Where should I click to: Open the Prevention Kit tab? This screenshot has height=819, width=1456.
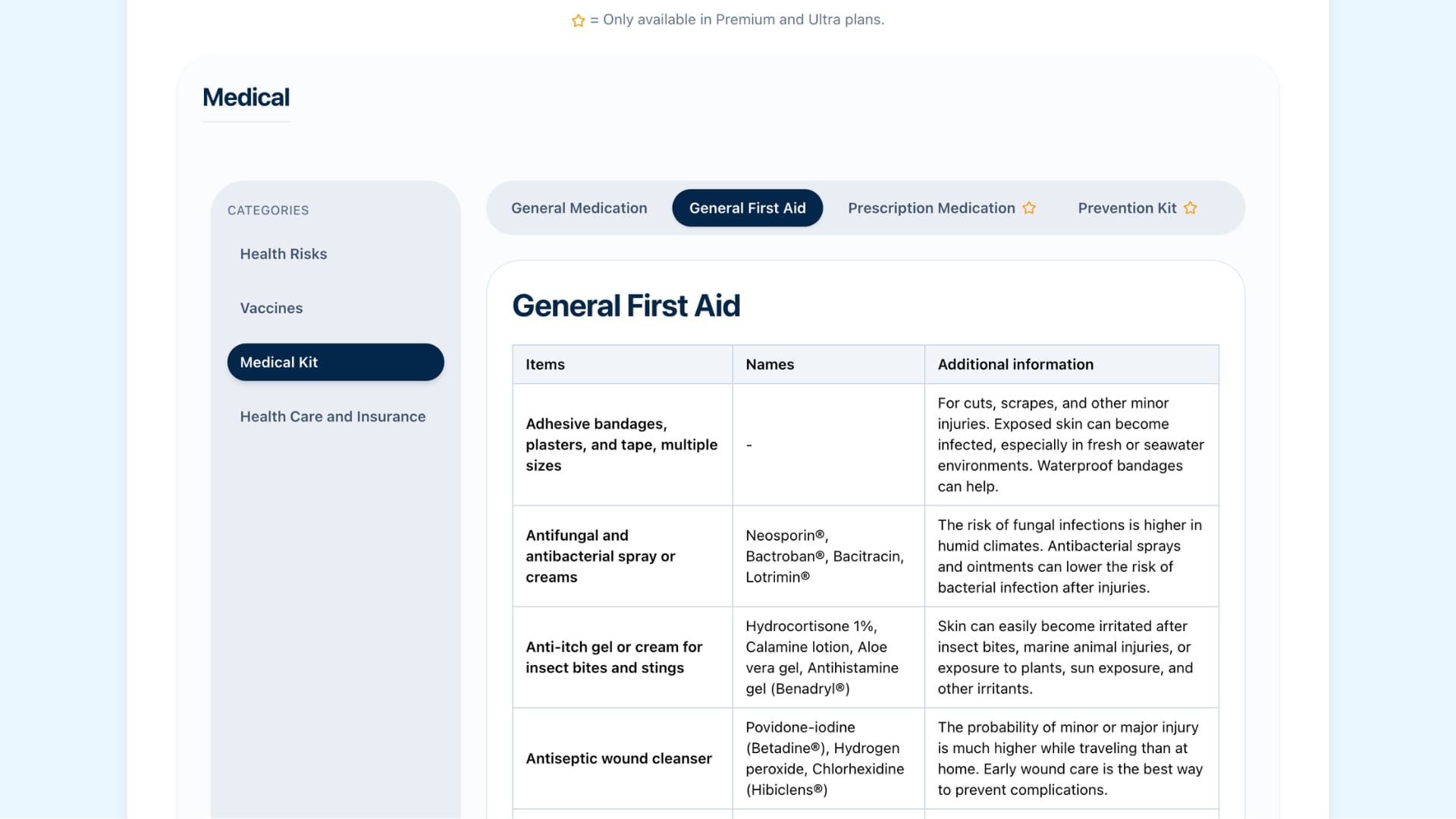[1137, 208]
